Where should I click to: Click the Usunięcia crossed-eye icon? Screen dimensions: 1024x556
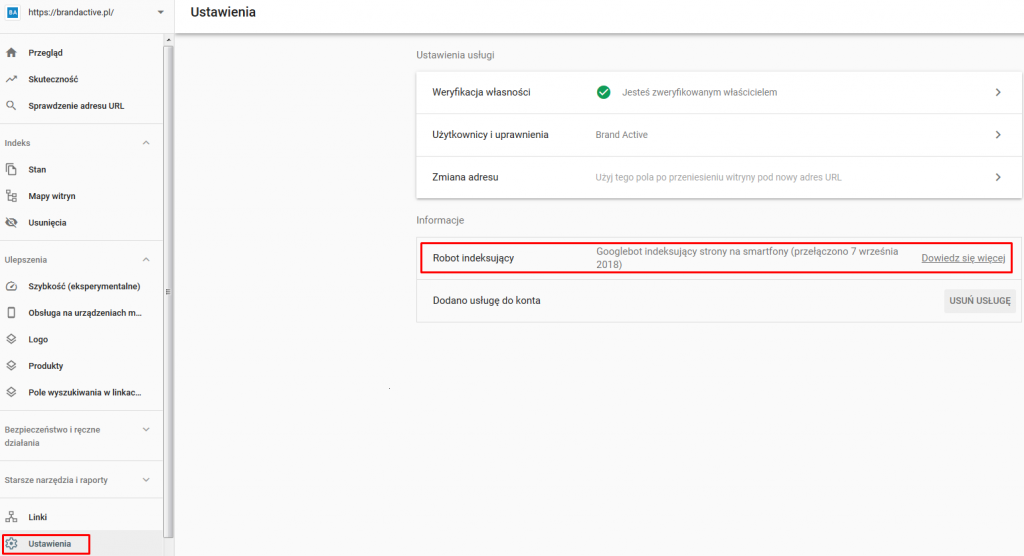pyautogui.click(x=12, y=223)
